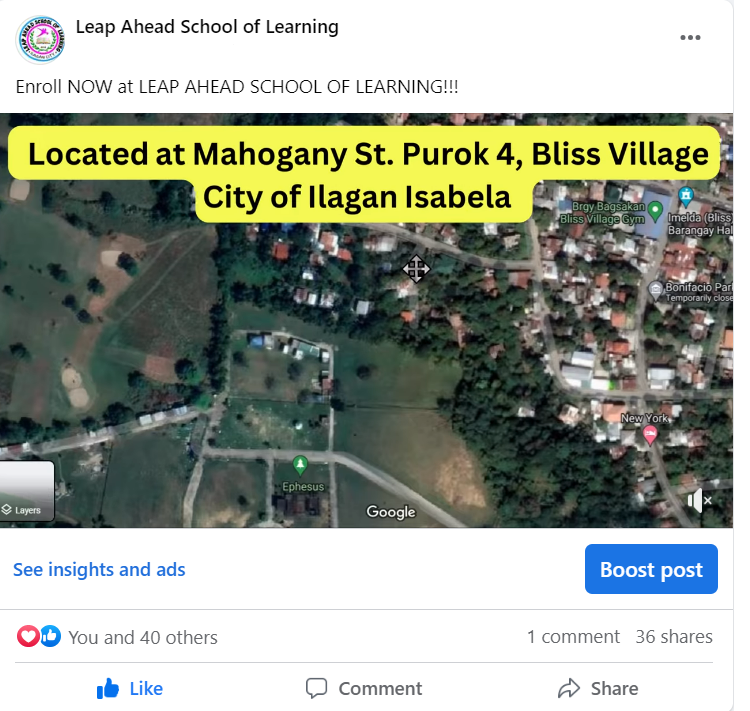750x711 pixels.
Task: Open the 1 comment link
Action: tap(573, 637)
